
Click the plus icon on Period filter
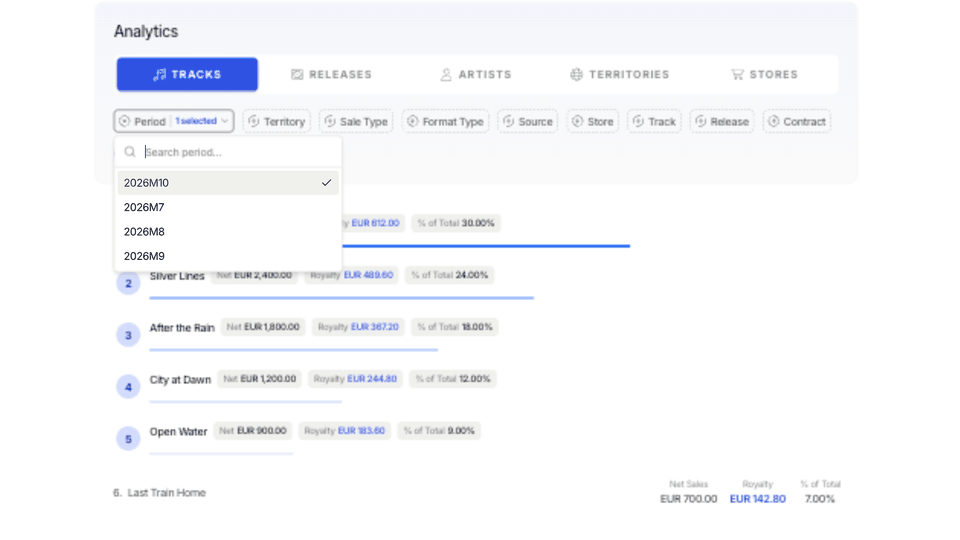pos(124,121)
